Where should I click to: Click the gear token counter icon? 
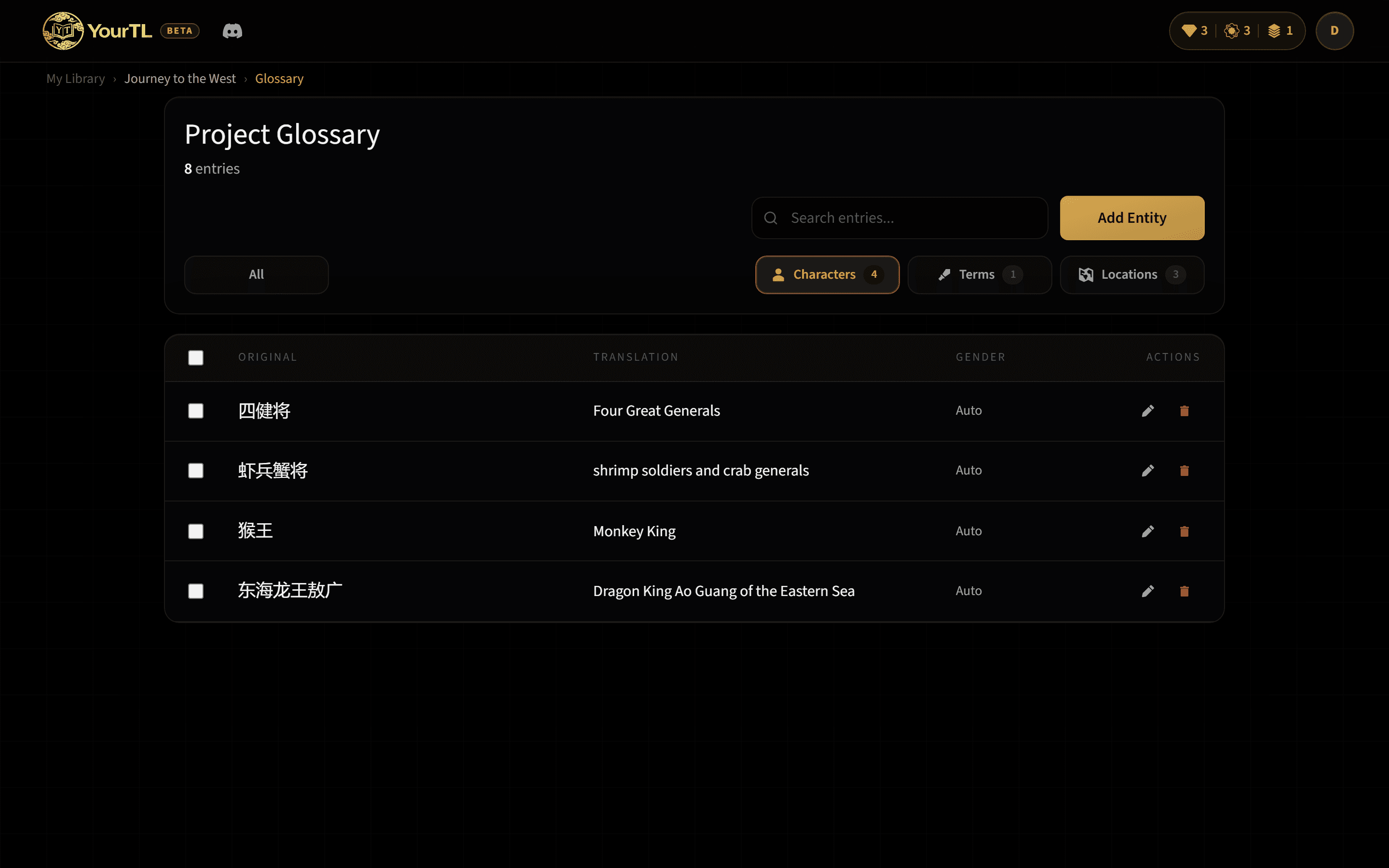[x=1231, y=31]
